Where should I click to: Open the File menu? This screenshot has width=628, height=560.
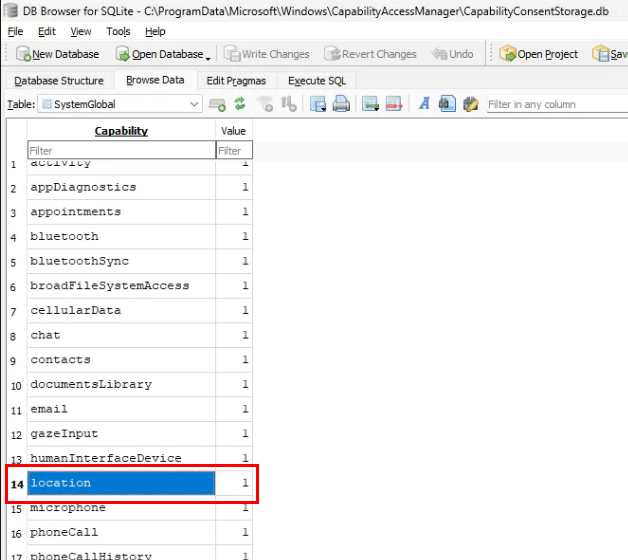(15, 31)
